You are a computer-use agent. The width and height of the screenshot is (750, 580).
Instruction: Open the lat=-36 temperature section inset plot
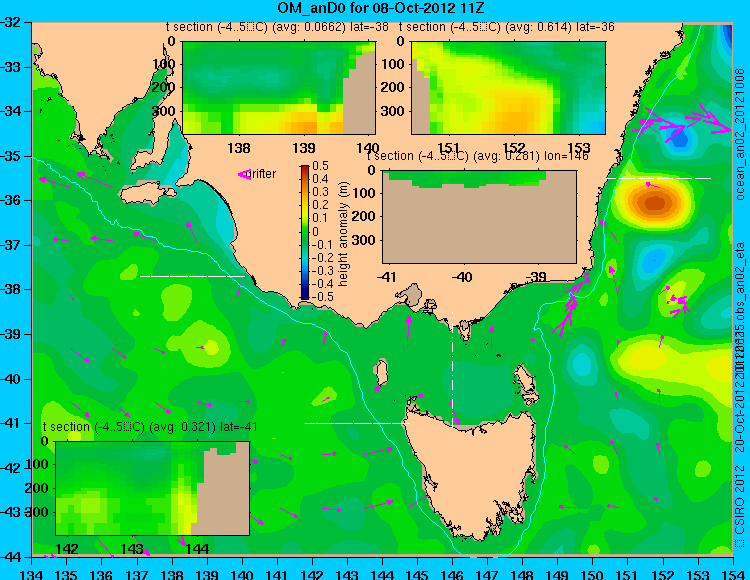508,88
